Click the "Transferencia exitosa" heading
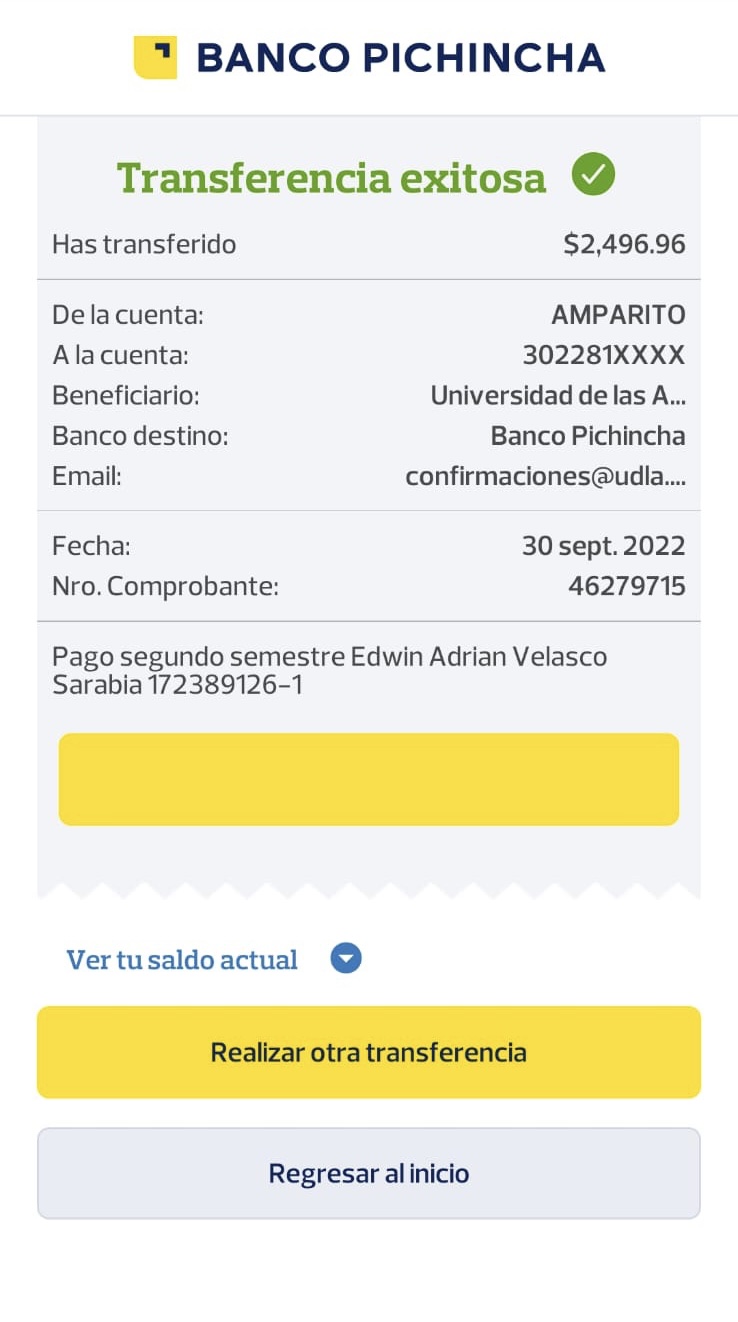This screenshot has height=1322, width=738. point(332,177)
